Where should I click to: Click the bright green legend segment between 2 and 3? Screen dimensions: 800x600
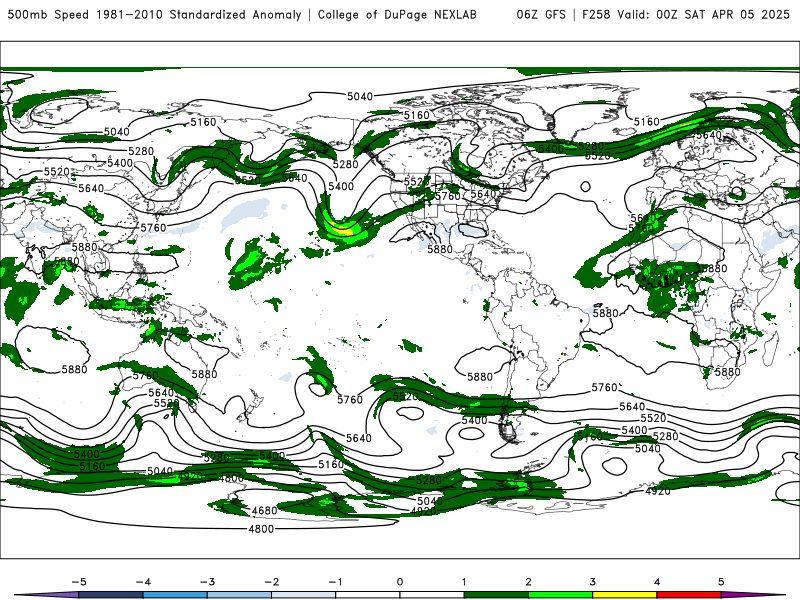[560, 595]
